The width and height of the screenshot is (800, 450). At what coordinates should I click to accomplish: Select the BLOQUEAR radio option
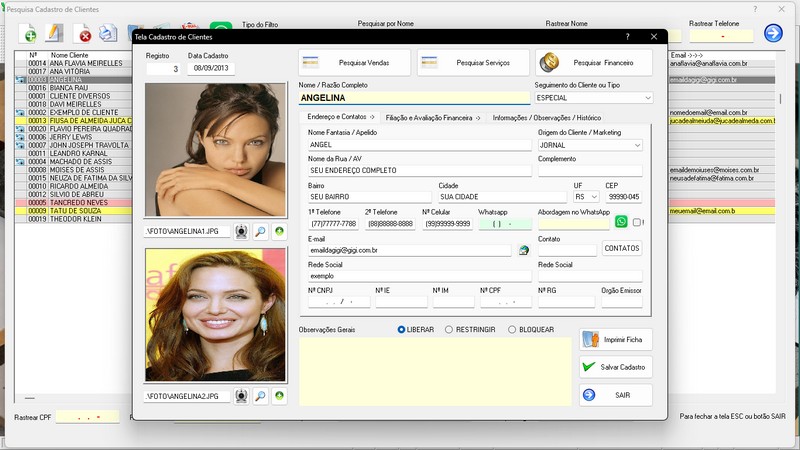(512, 329)
